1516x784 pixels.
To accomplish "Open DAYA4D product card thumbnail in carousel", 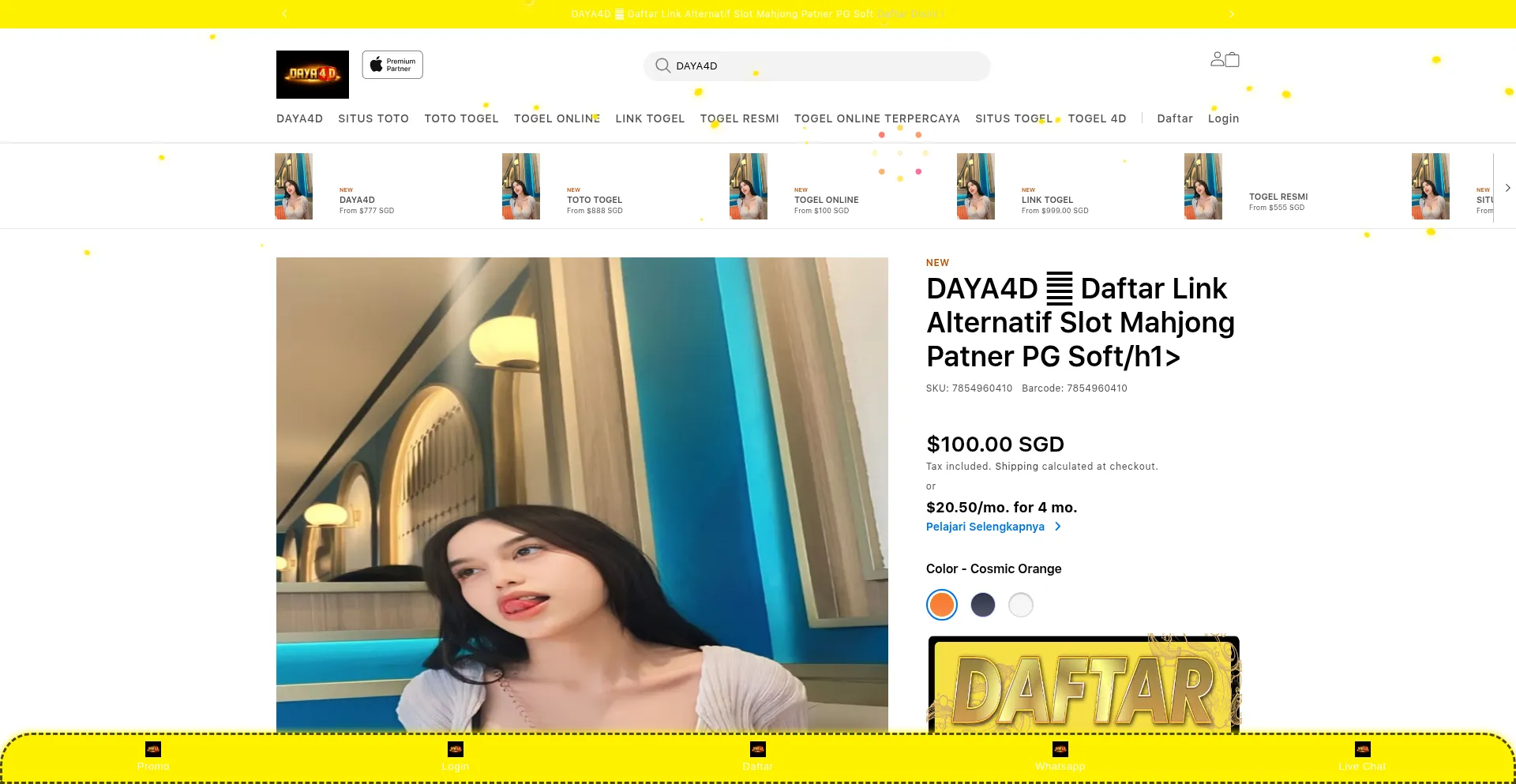I will [x=294, y=186].
